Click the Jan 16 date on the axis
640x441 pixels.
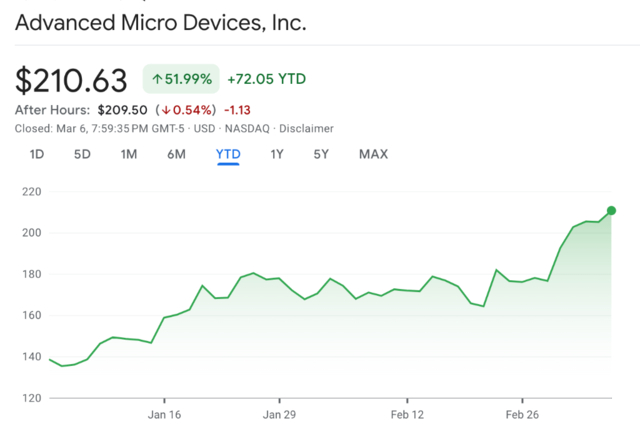[x=164, y=414]
